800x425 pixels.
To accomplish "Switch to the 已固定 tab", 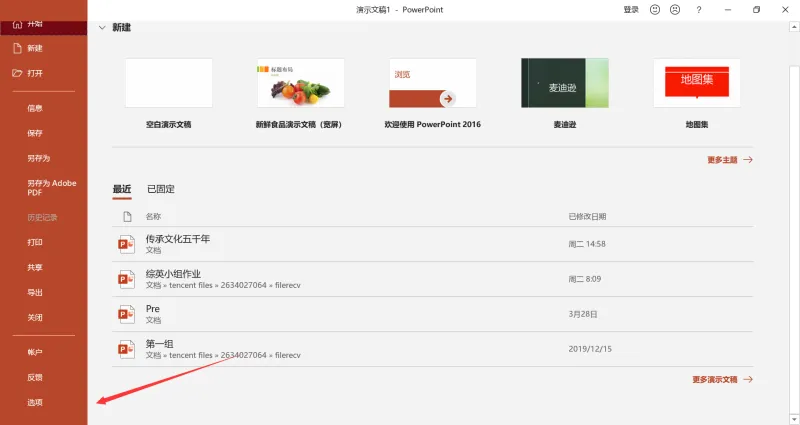I will [161, 189].
